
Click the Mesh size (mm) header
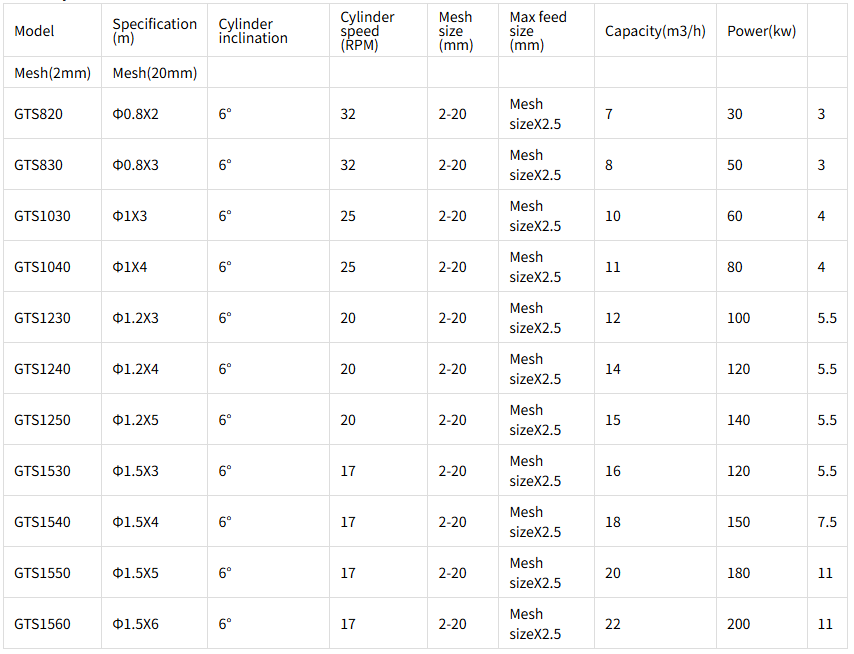click(x=456, y=31)
